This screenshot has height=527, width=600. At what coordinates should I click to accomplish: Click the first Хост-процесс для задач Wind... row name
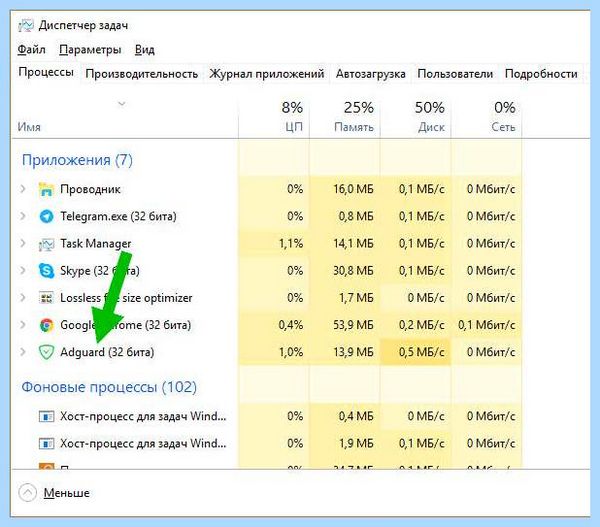(143, 416)
